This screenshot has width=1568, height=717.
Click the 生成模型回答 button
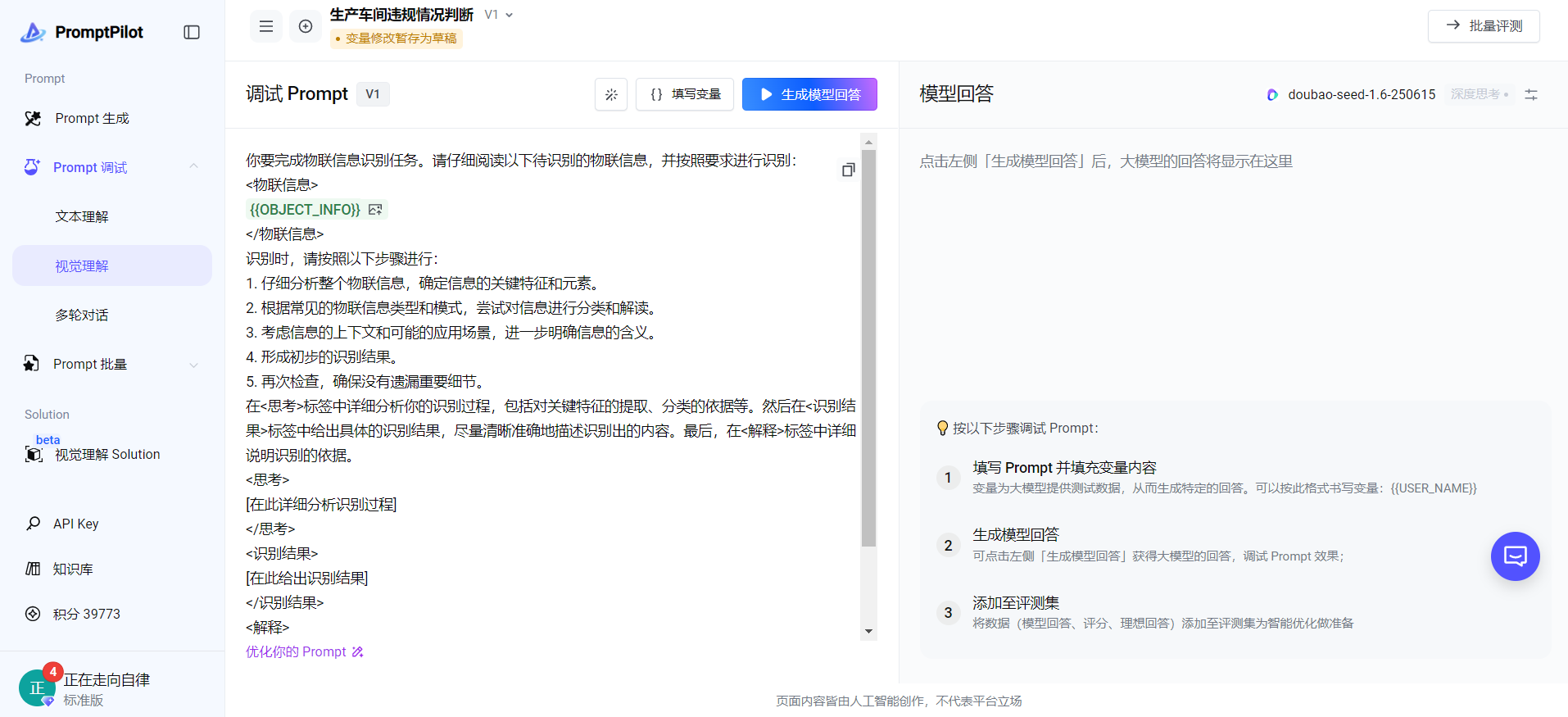[x=809, y=94]
